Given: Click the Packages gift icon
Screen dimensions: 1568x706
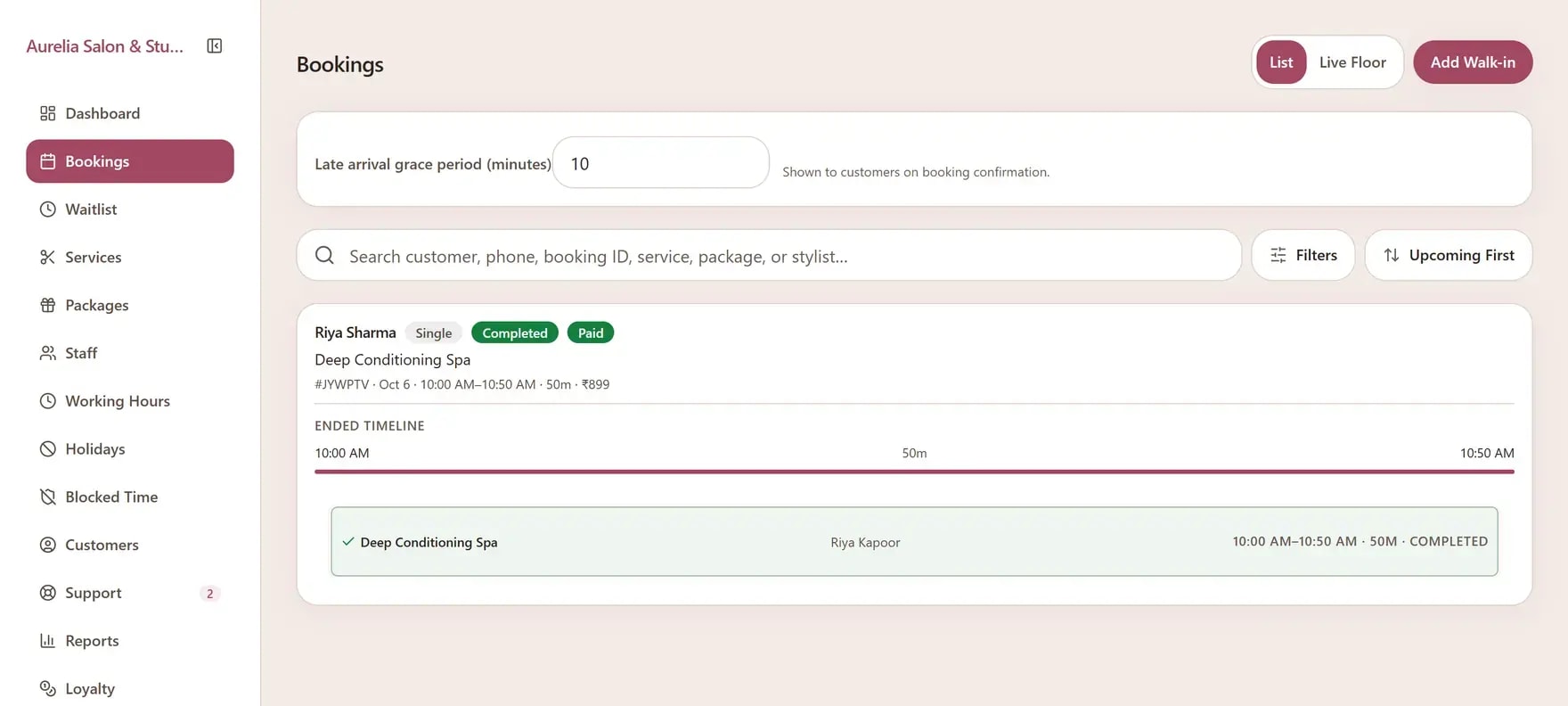Looking at the screenshot, I should point(48,305).
